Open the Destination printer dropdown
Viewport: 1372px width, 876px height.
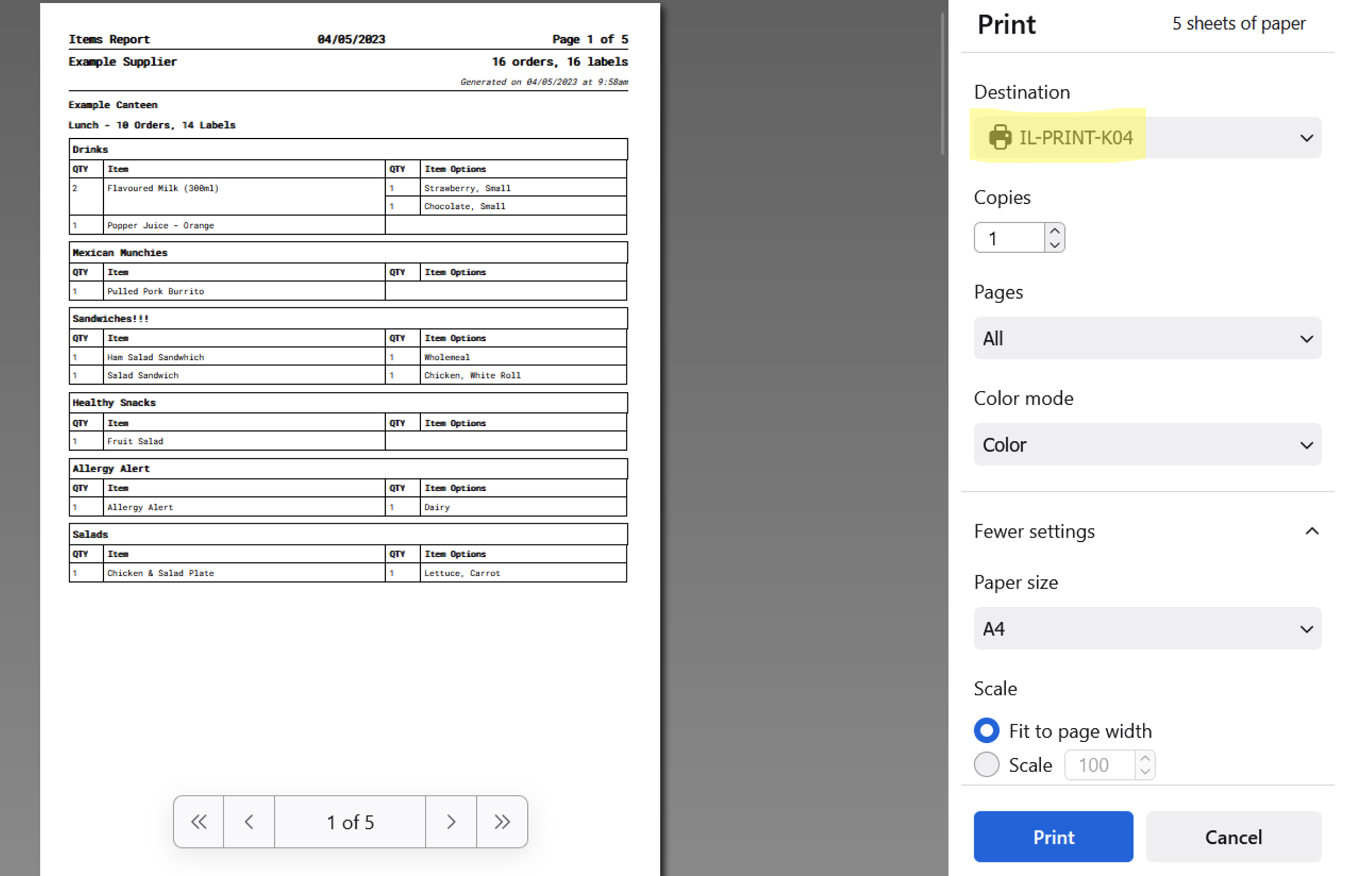pos(1305,137)
